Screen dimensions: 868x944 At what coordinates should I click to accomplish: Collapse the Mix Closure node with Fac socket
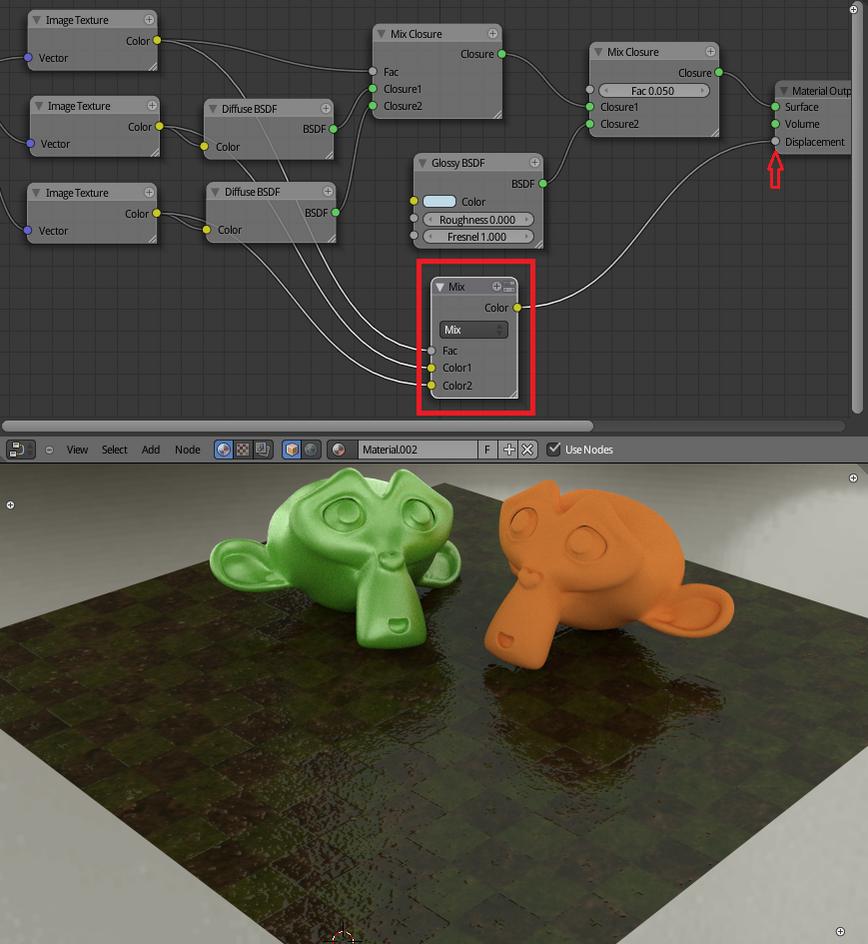[381, 34]
